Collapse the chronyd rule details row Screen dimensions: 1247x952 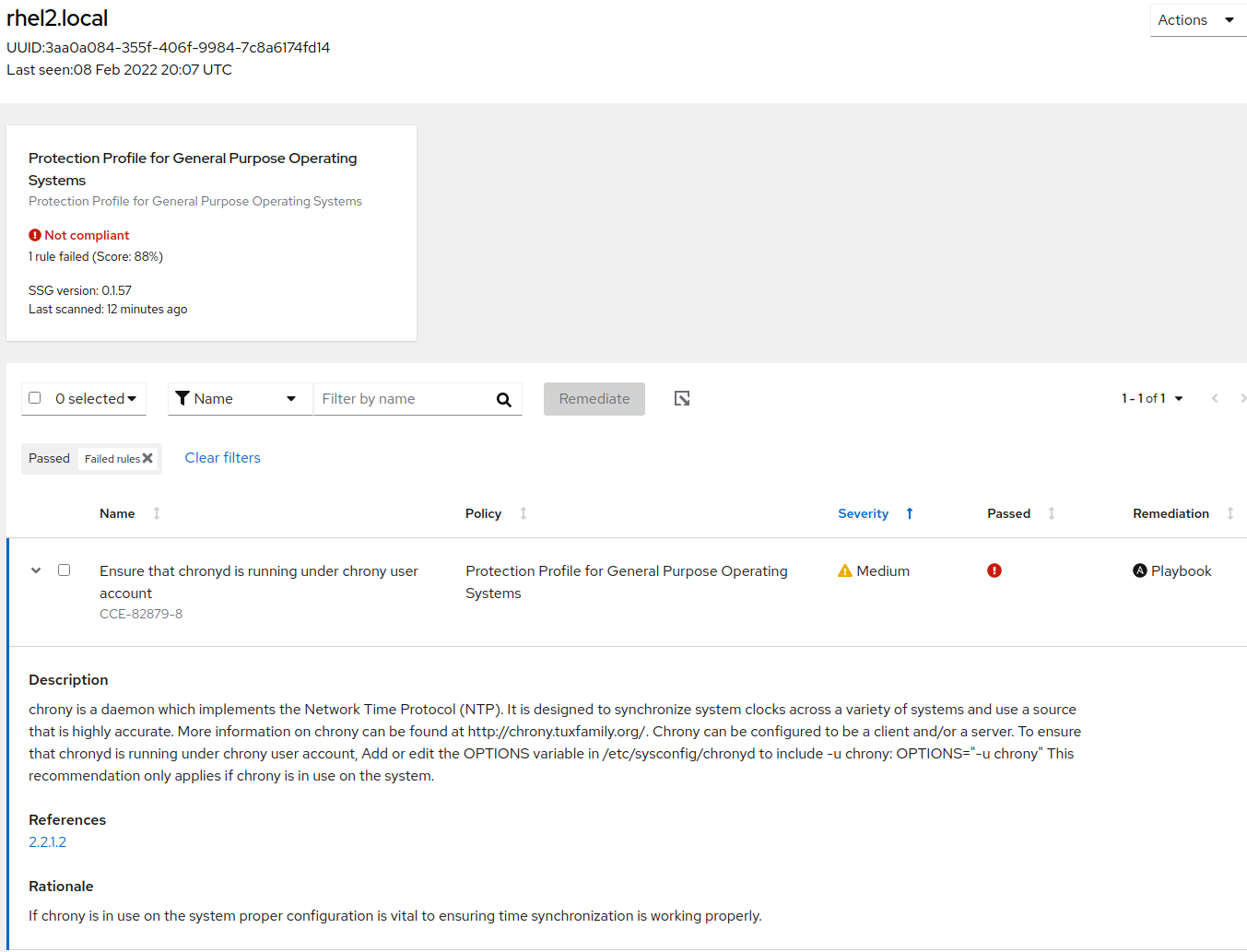click(x=36, y=570)
